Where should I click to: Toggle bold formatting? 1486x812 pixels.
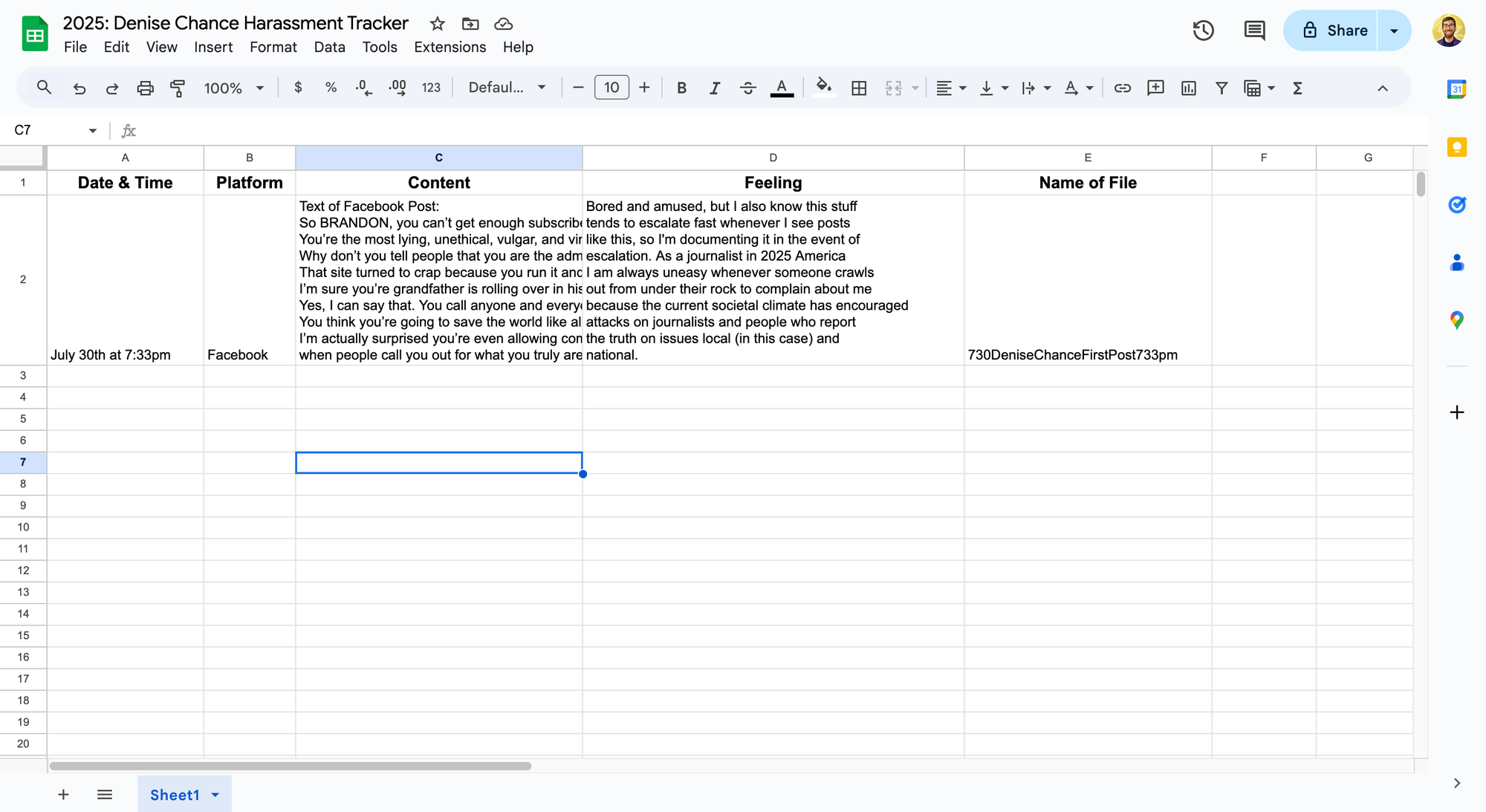pos(681,88)
